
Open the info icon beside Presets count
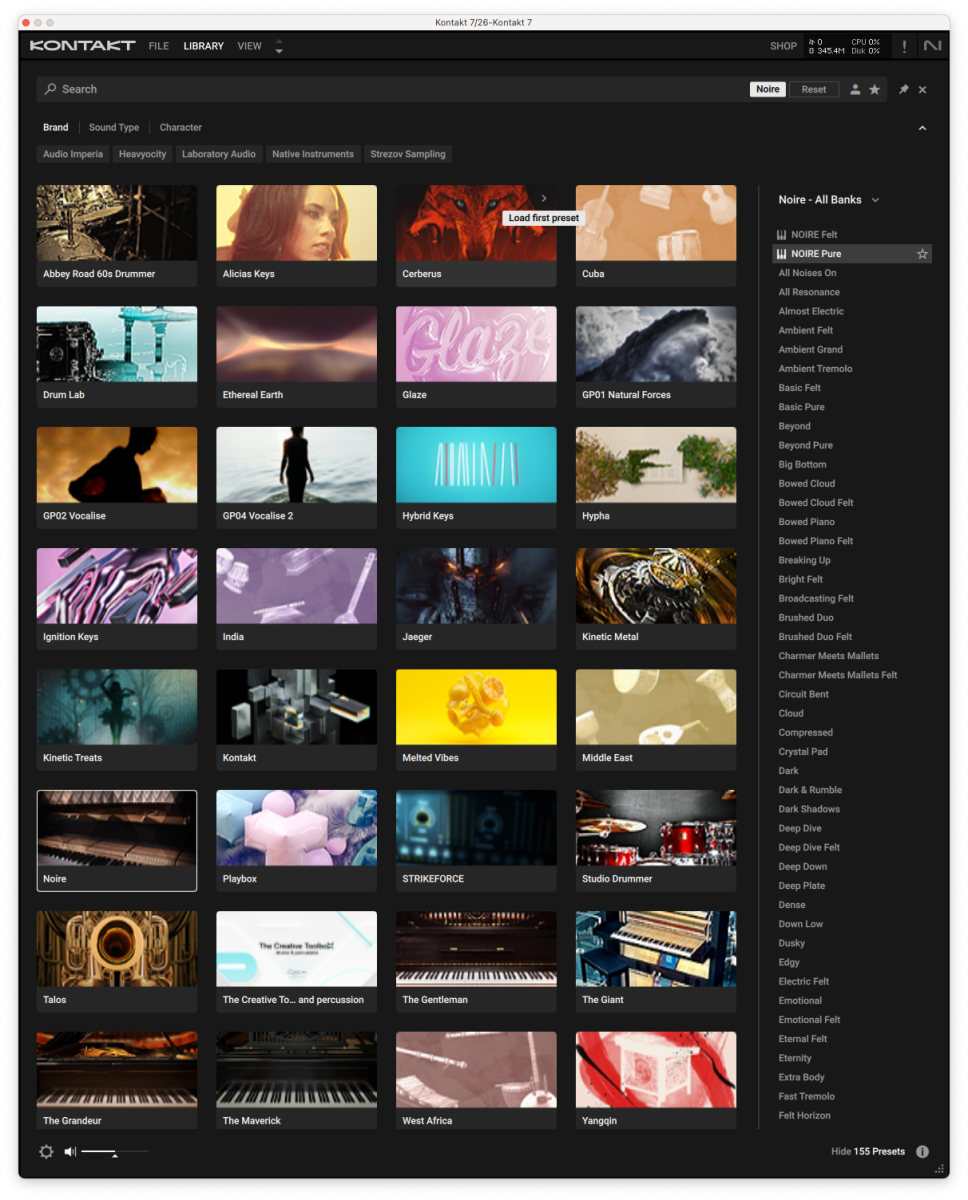(x=922, y=1152)
